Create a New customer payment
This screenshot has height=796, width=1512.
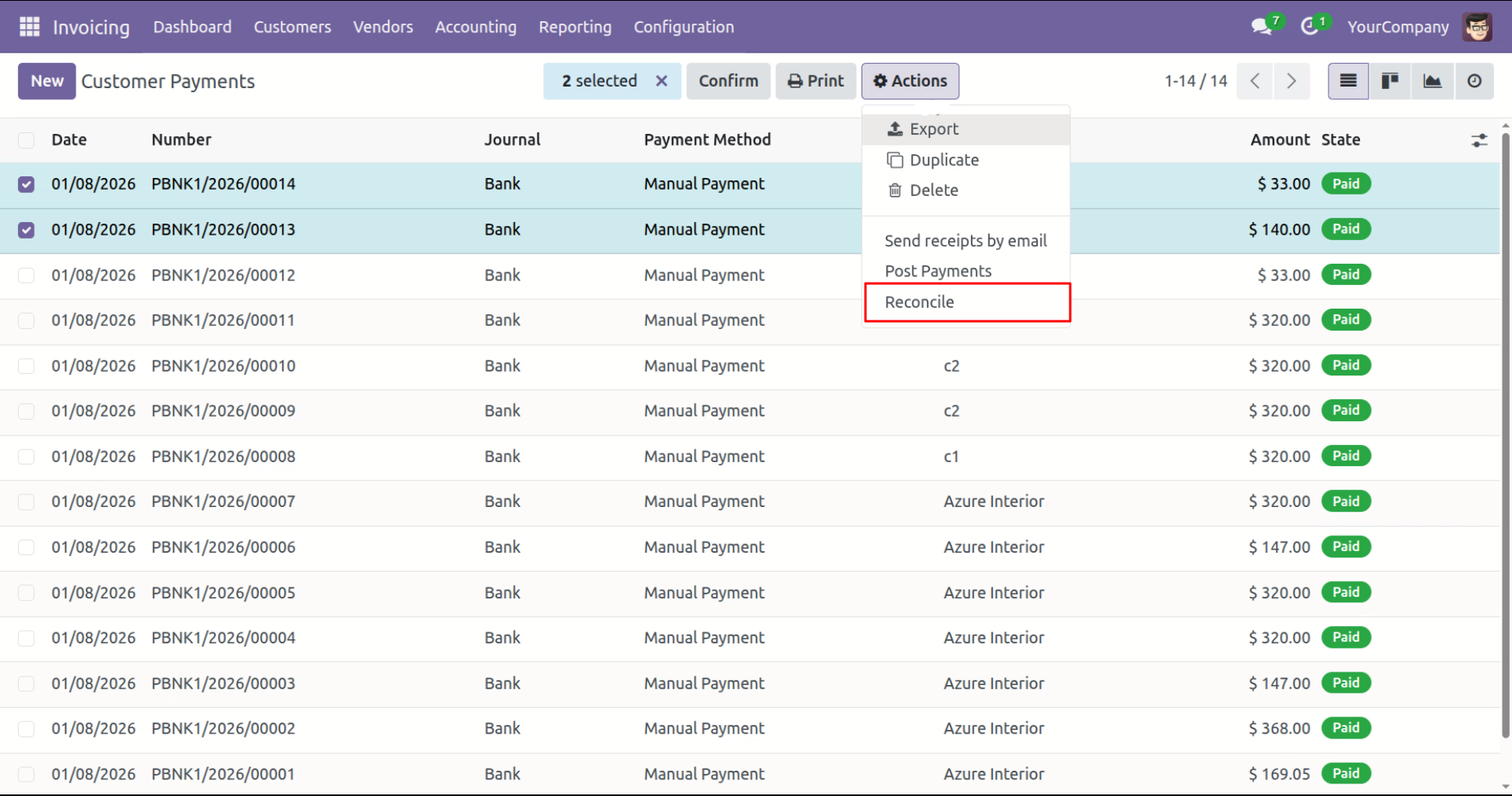(x=46, y=81)
